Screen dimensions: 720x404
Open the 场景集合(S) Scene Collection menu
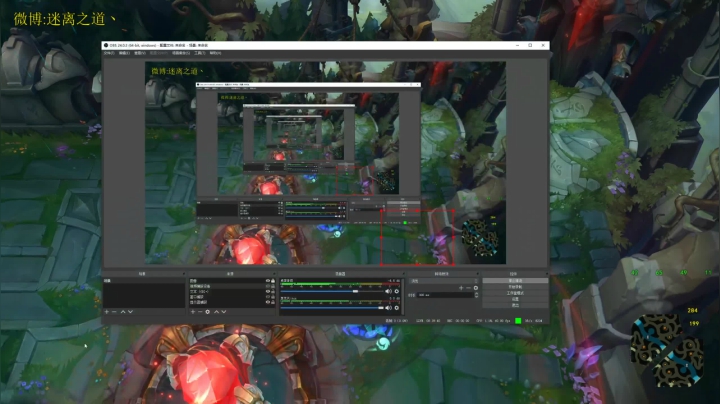(x=181, y=53)
